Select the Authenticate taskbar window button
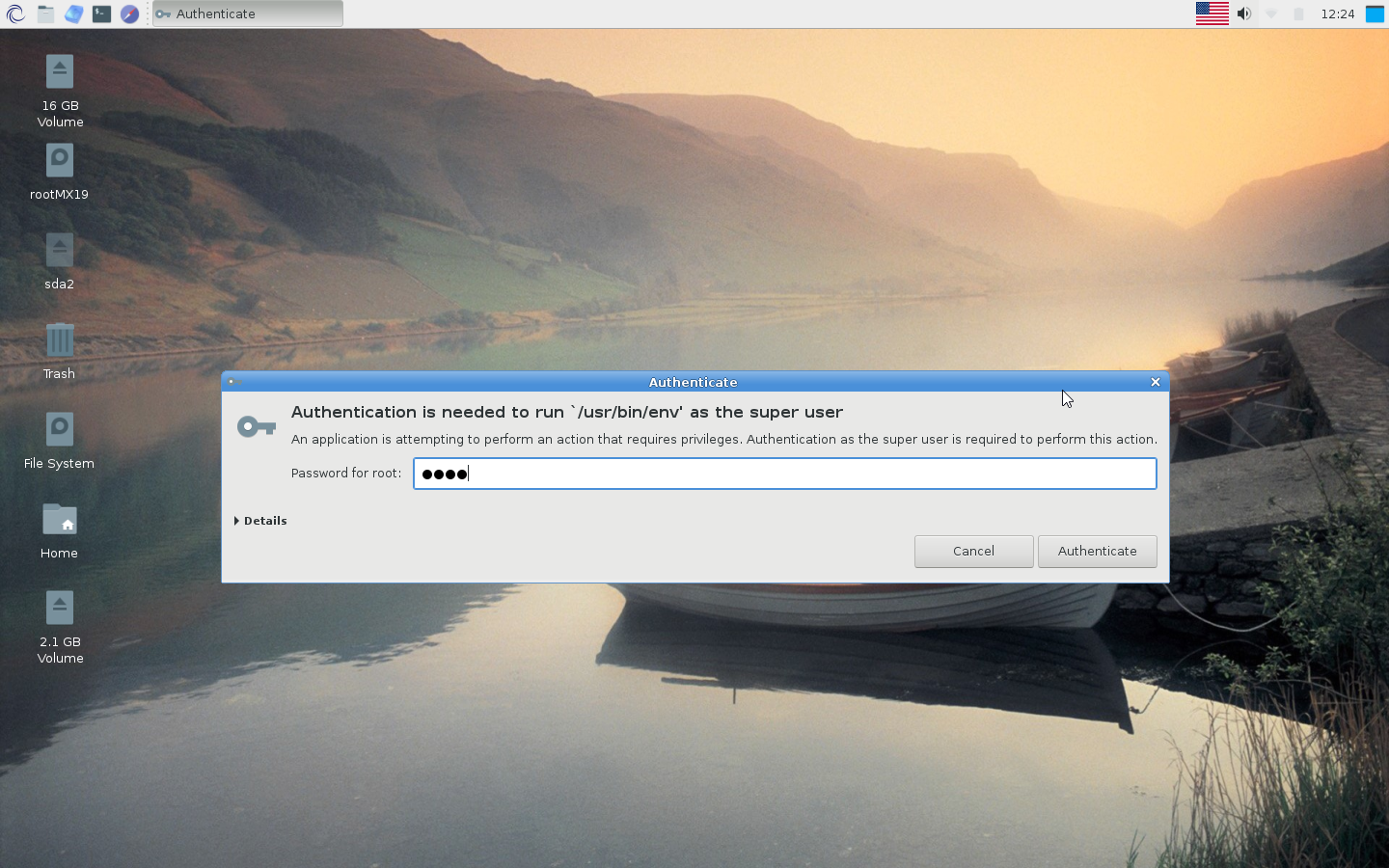Viewport: 1389px width, 868px height. point(248,14)
